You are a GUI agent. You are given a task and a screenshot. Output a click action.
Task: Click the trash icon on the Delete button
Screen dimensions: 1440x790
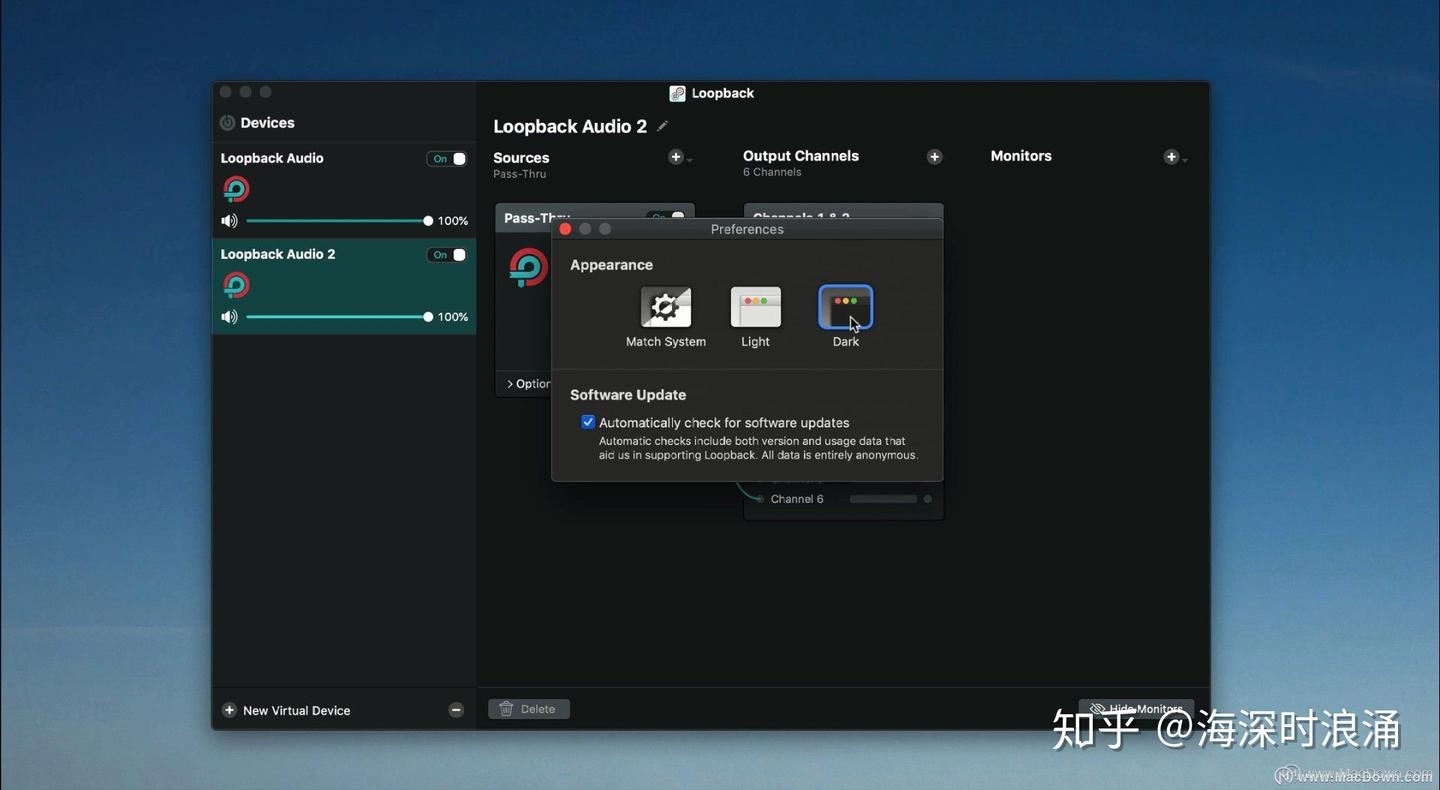point(508,708)
